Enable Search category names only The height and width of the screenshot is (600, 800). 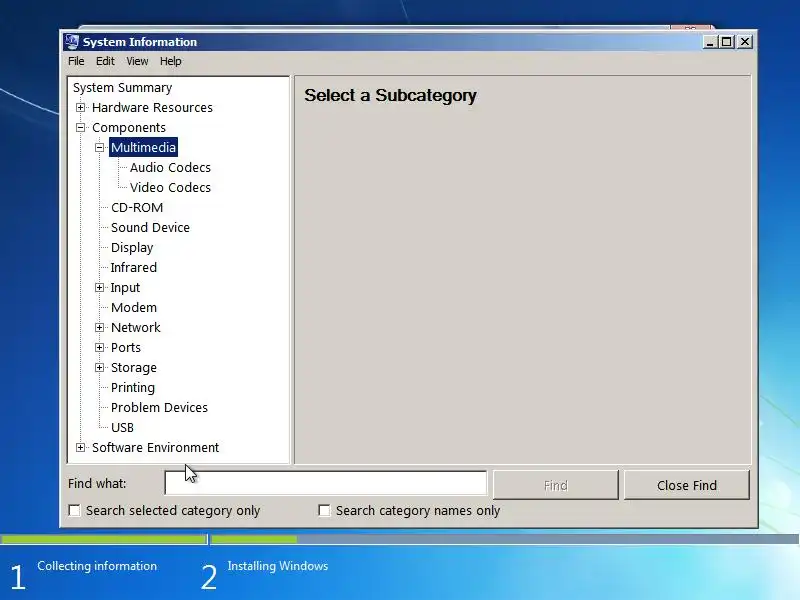(324, 510)
